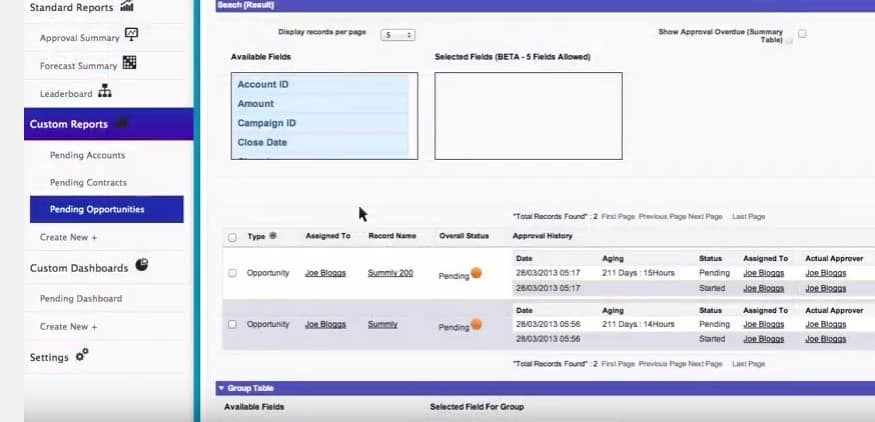875x422 pixels.
Task: Click the Leaderboard hierarchy icon
Action: pyautogui.click(x=105, y=93)
